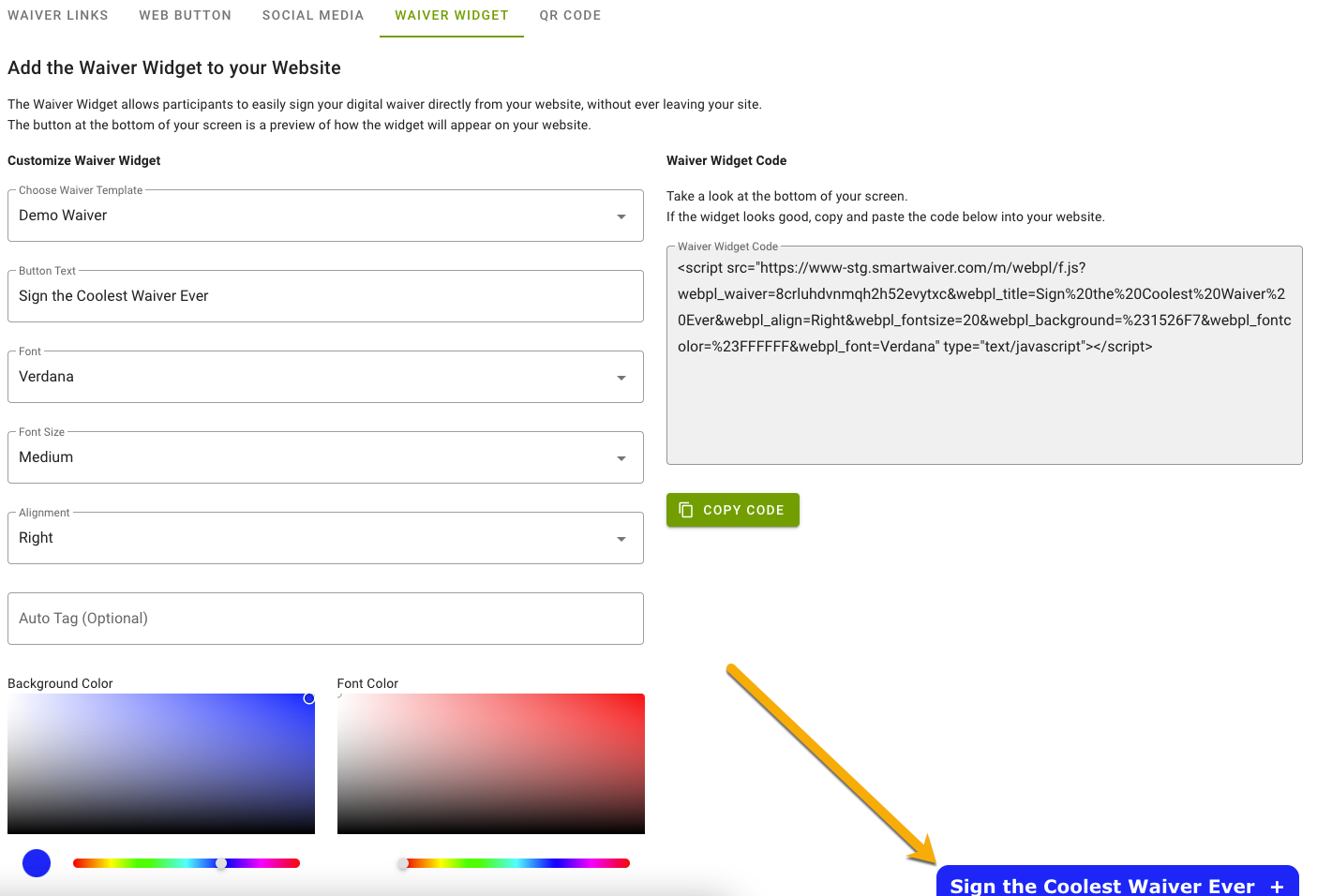
Task: Open the Web Button tab
Action: tap(186, 15)
